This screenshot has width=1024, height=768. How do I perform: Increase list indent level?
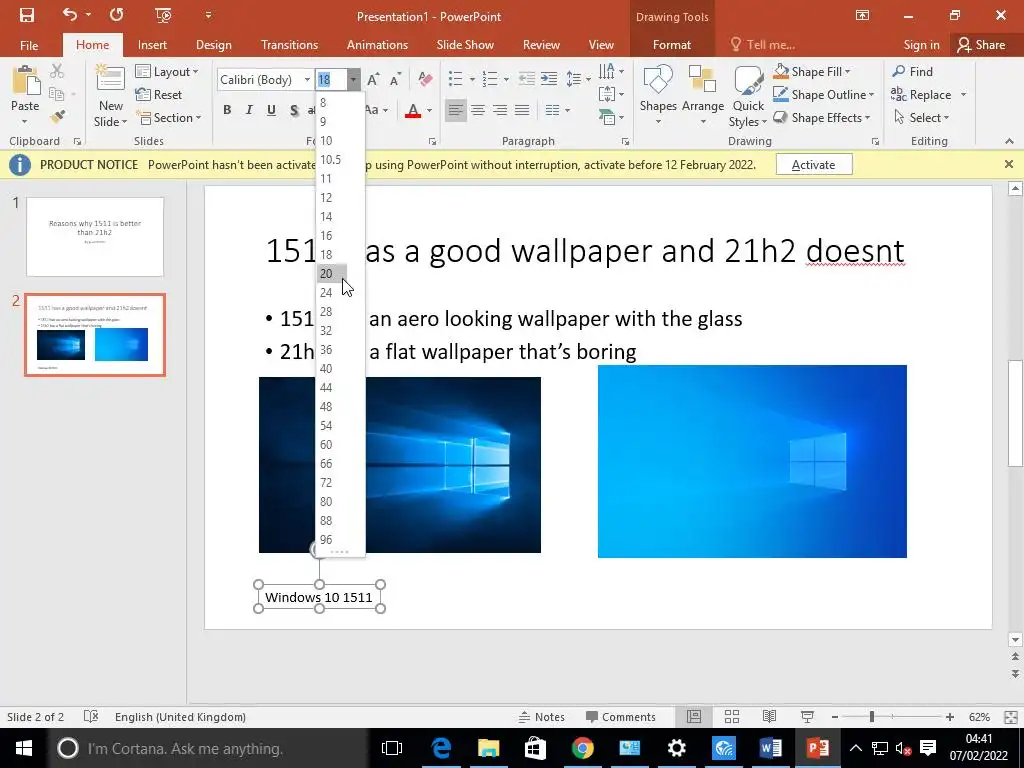(549, 79)
